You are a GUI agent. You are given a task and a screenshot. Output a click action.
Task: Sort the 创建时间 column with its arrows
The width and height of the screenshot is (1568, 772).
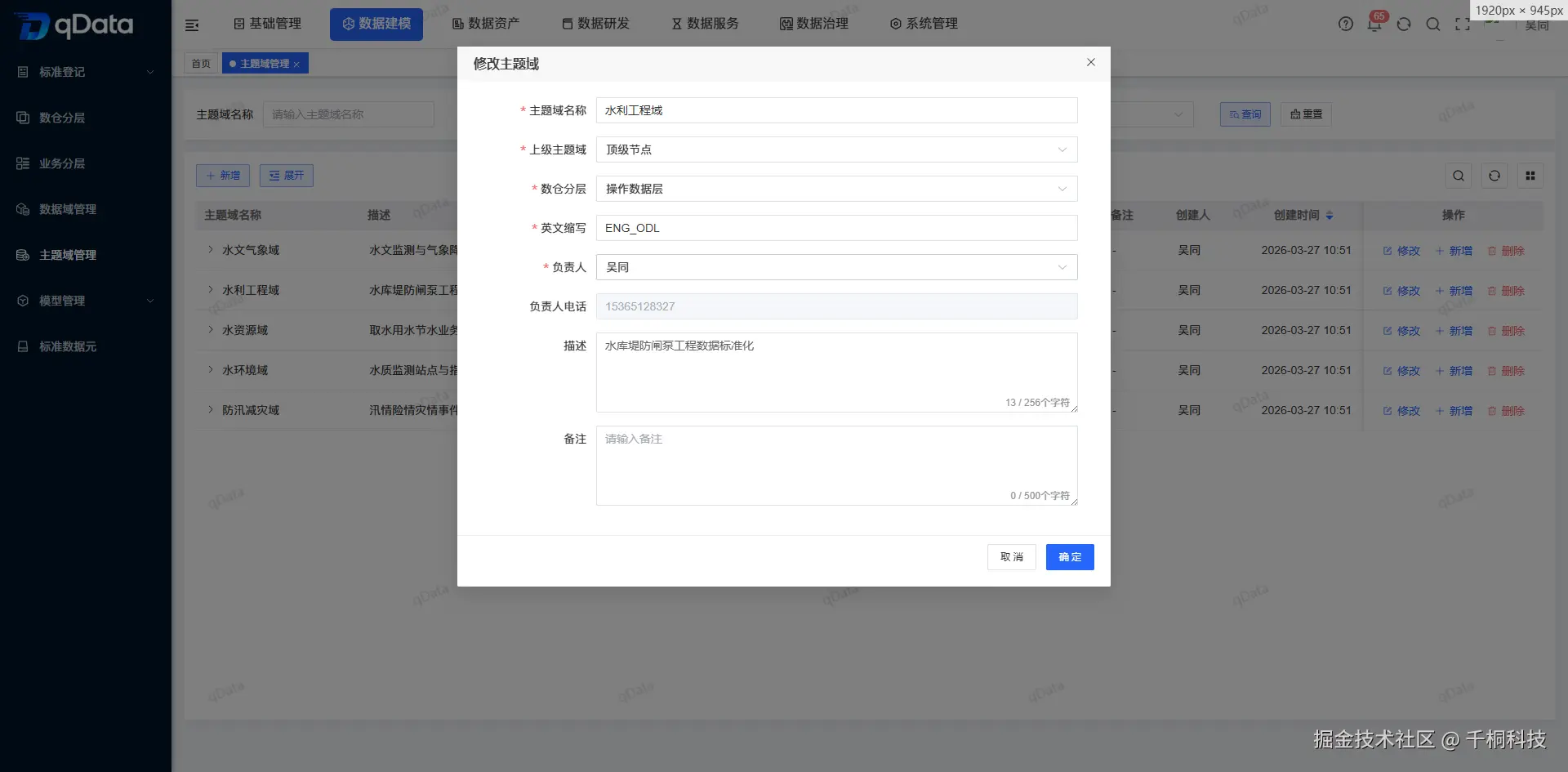(x=1330, y=215)
